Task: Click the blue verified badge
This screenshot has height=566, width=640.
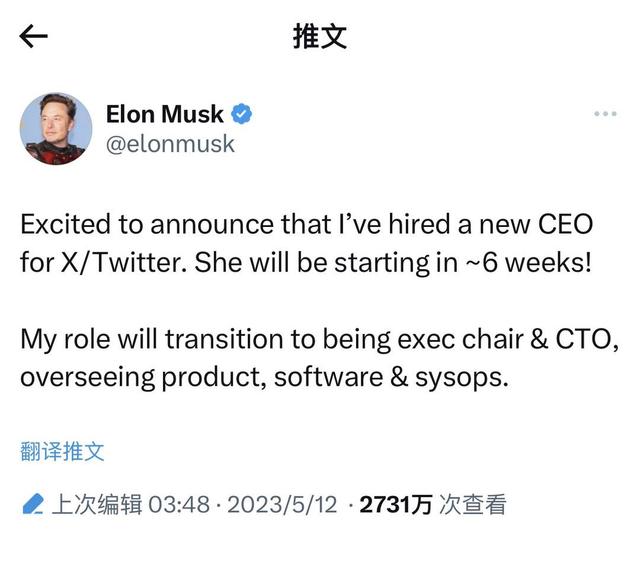Action: pos(242,114)
